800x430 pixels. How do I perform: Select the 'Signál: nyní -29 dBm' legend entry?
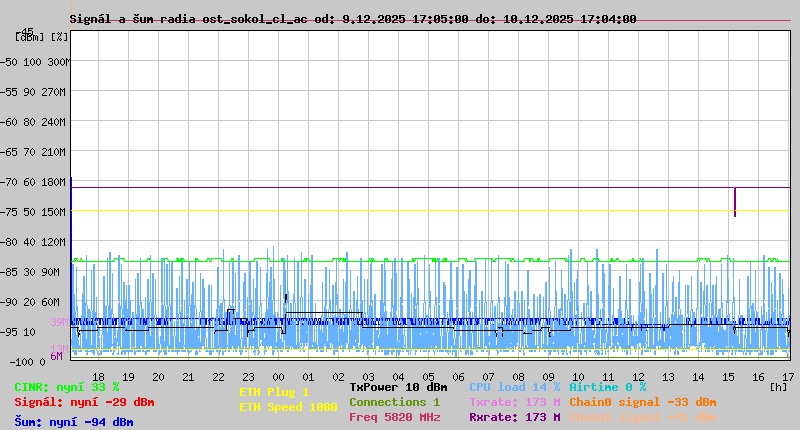tap(84, 402)
